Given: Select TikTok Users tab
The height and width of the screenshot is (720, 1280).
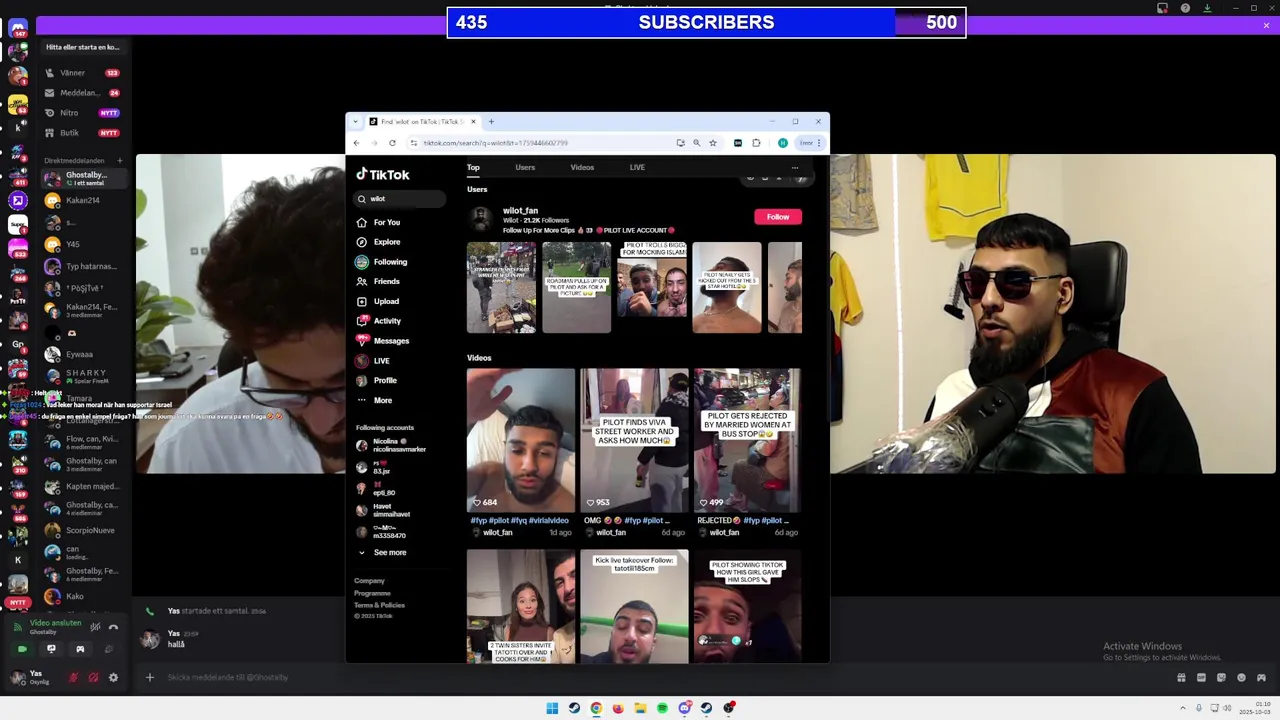Looking at the screenshot, I should [525, 167].
